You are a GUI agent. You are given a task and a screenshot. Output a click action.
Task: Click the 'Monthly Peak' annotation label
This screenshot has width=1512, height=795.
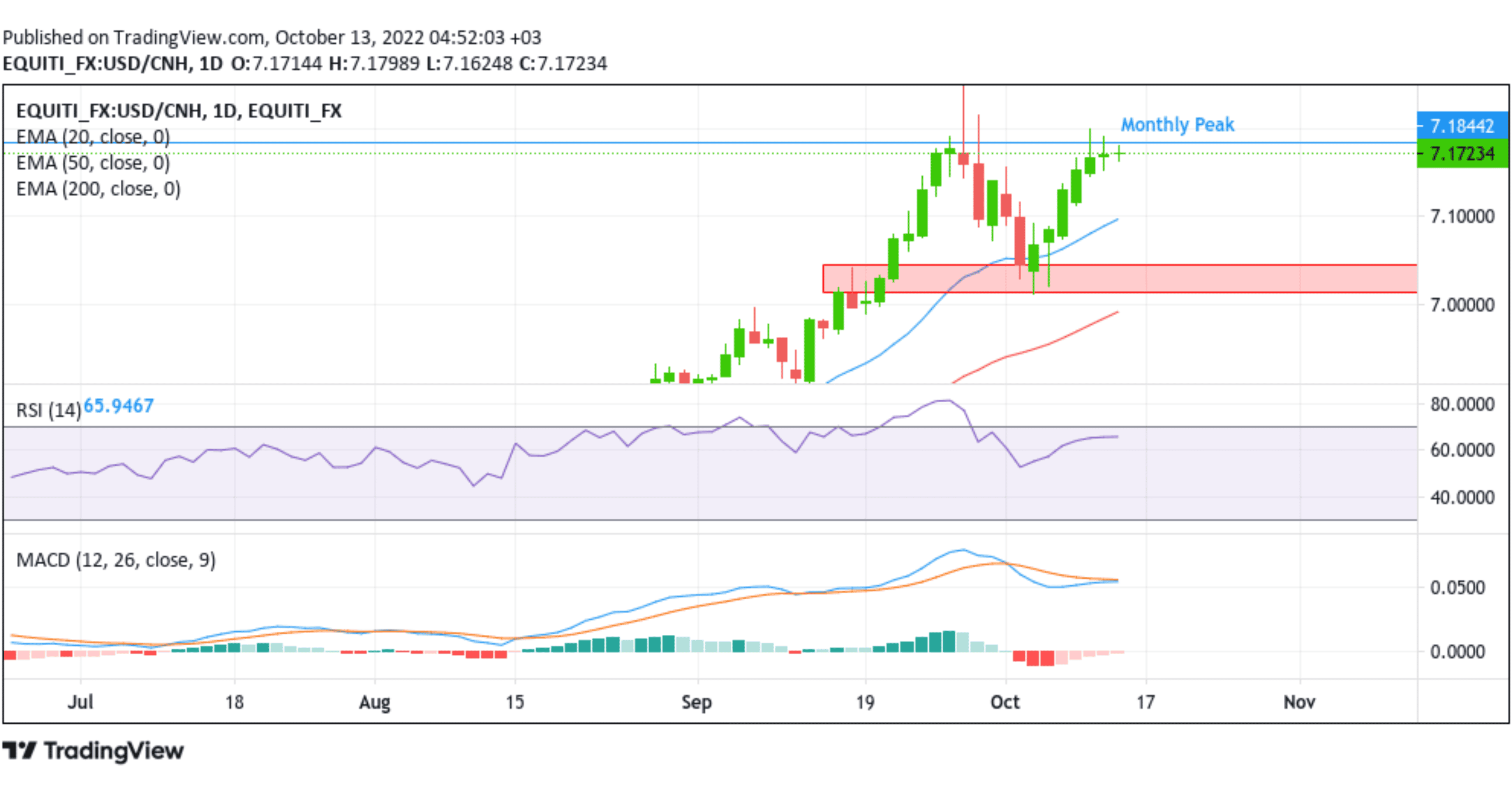pos(1177,124)
